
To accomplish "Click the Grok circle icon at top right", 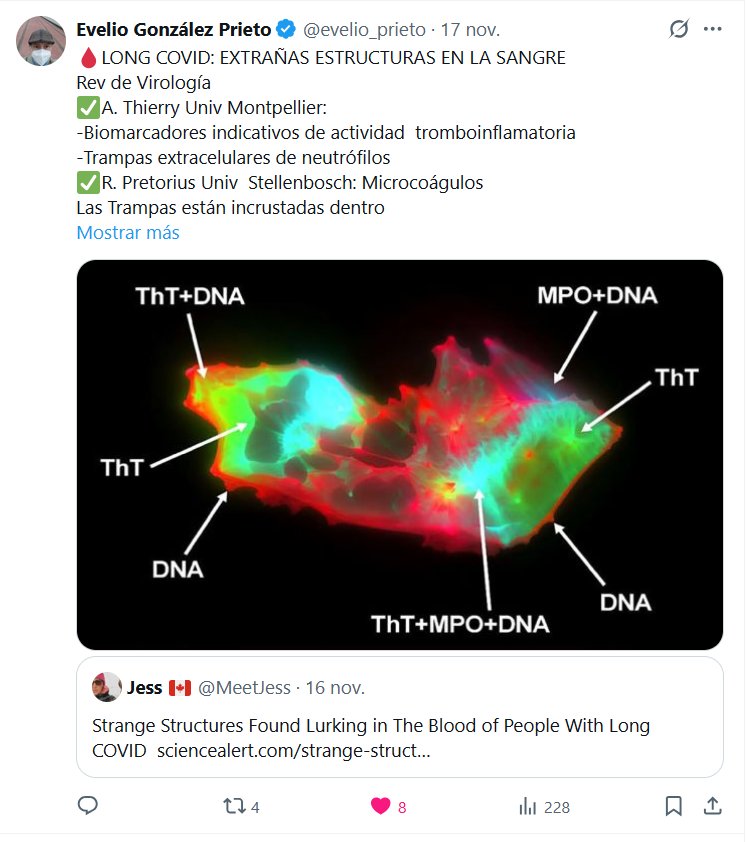I will (x=679, y=29).
